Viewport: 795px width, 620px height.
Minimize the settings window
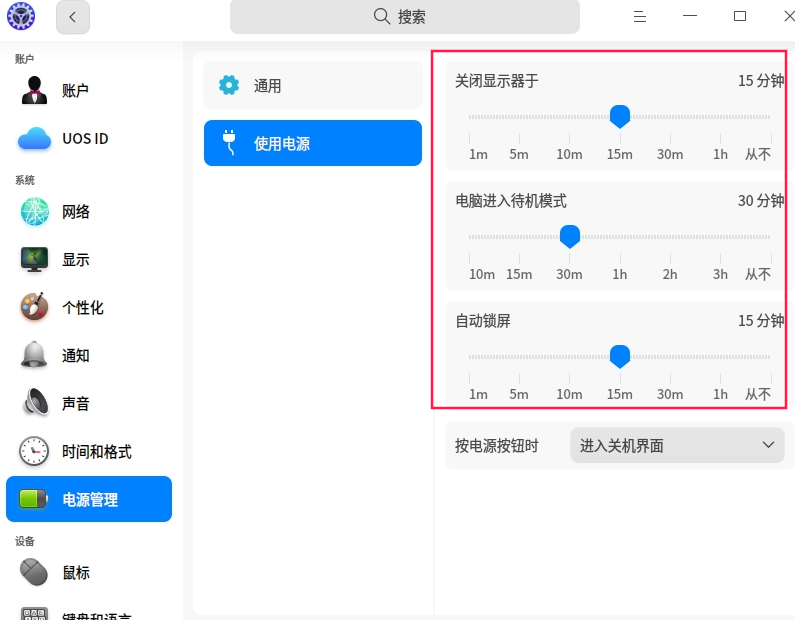tap(690, 16)
